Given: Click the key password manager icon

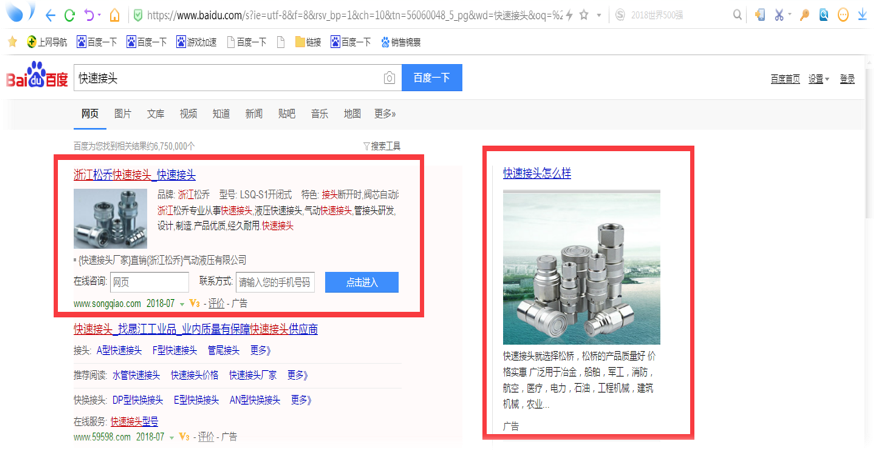Looking at the screenshot, I should (804, 15).
